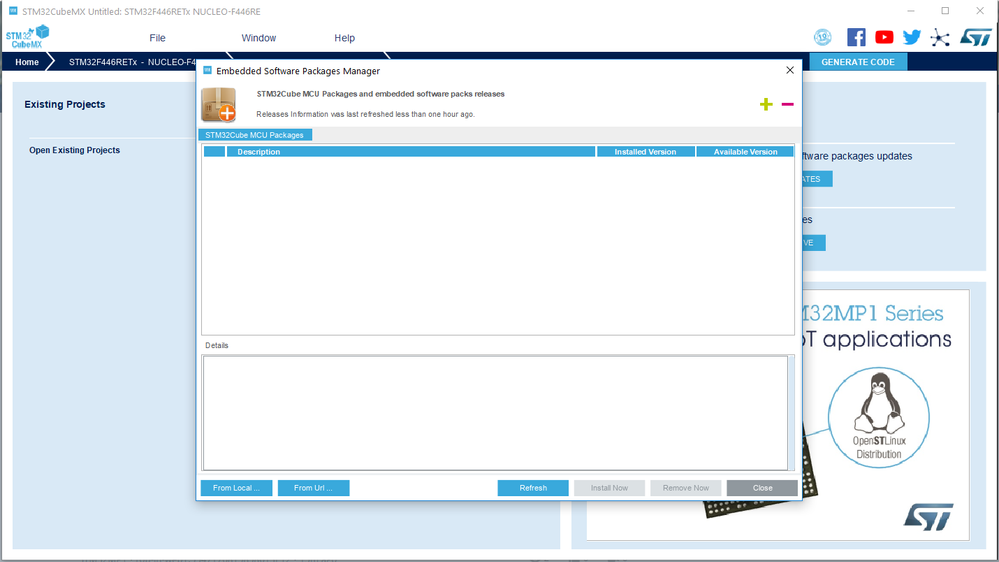Image resolution: width=999 pixels, height=562 pixels.
Task: Open the Help menu
Action: 345,38
